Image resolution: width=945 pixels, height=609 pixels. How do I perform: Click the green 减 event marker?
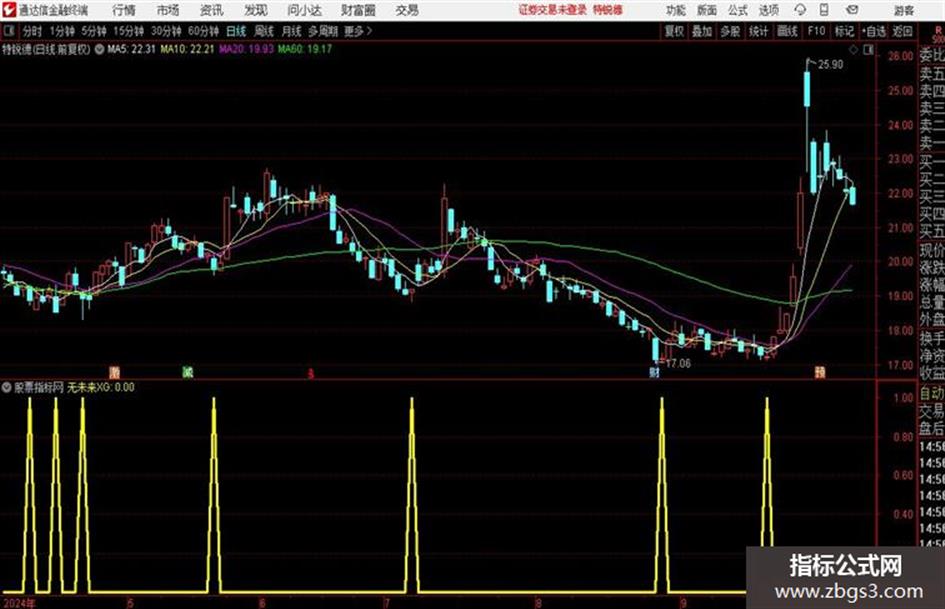click(x=188, y=372)
